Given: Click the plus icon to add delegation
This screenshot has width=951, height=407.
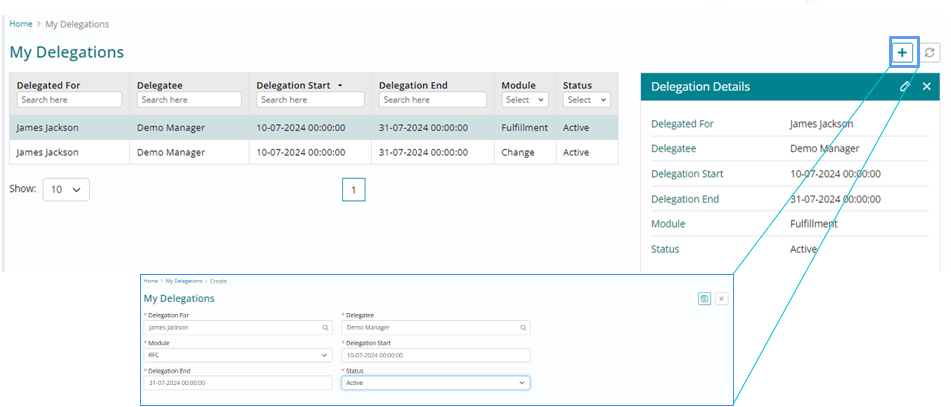Looking at the screenshot, I should (x=903, y=53).
